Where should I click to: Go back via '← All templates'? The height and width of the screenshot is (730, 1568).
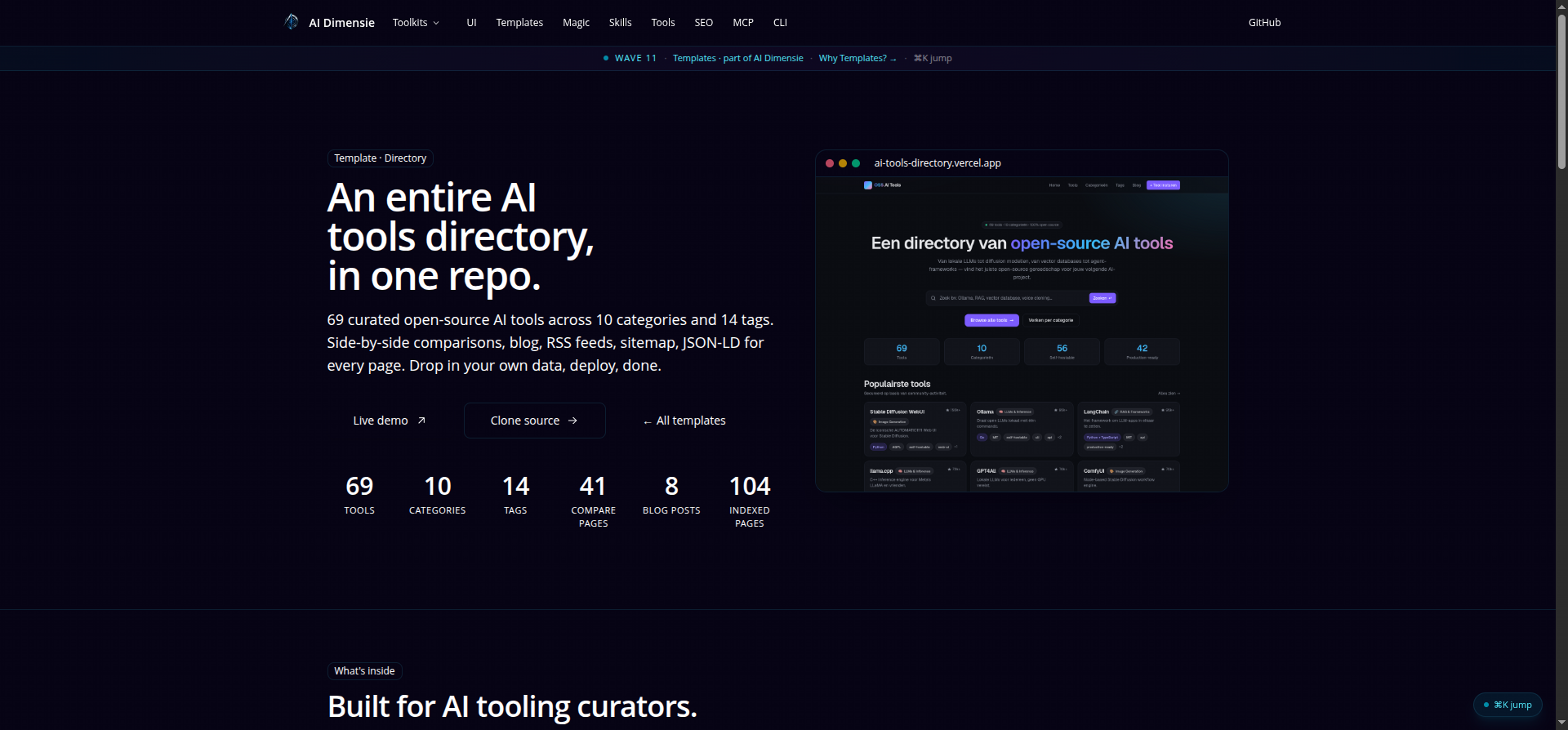(x=684, y=421)
